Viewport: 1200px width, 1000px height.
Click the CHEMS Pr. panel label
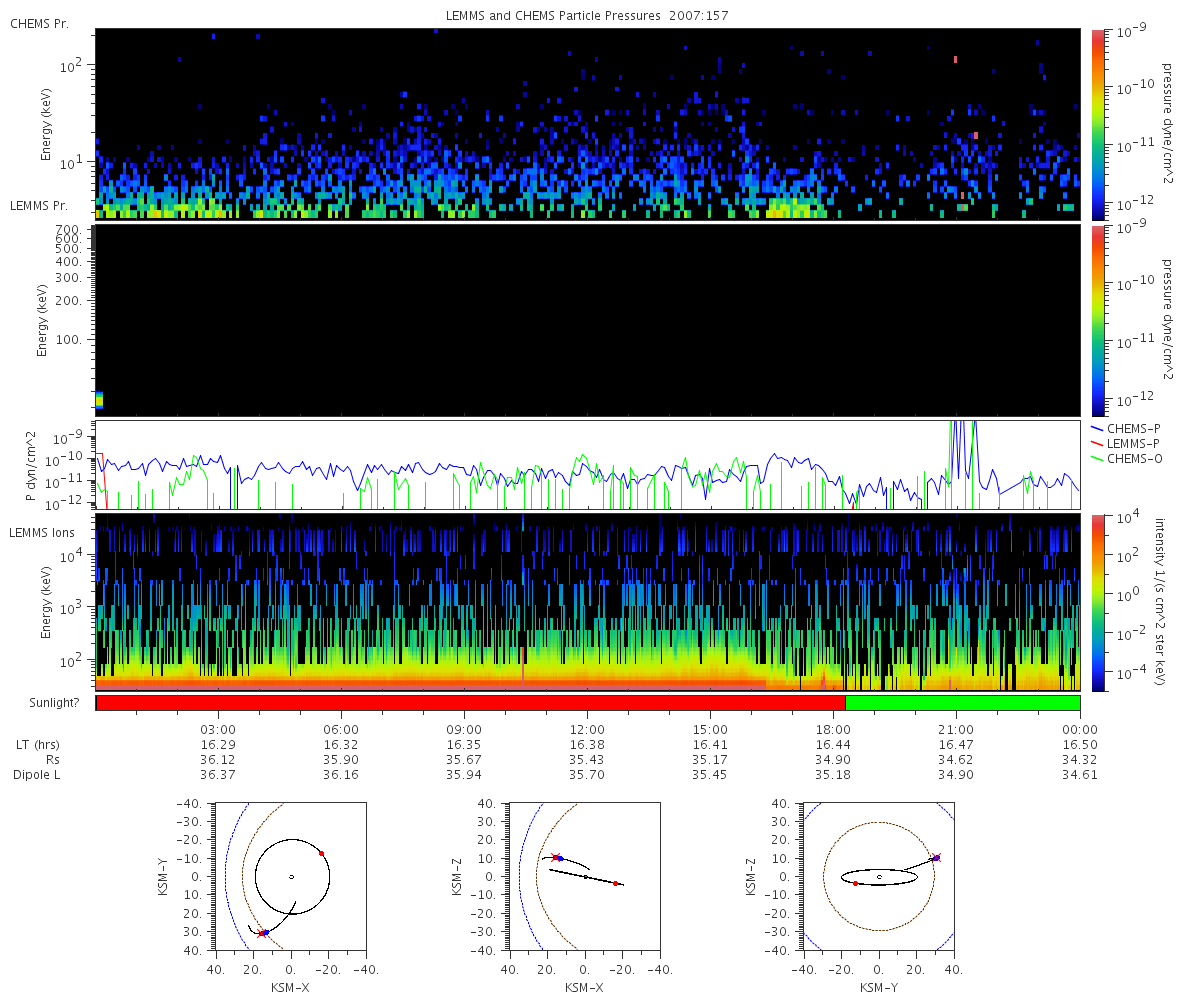[39, 23]
